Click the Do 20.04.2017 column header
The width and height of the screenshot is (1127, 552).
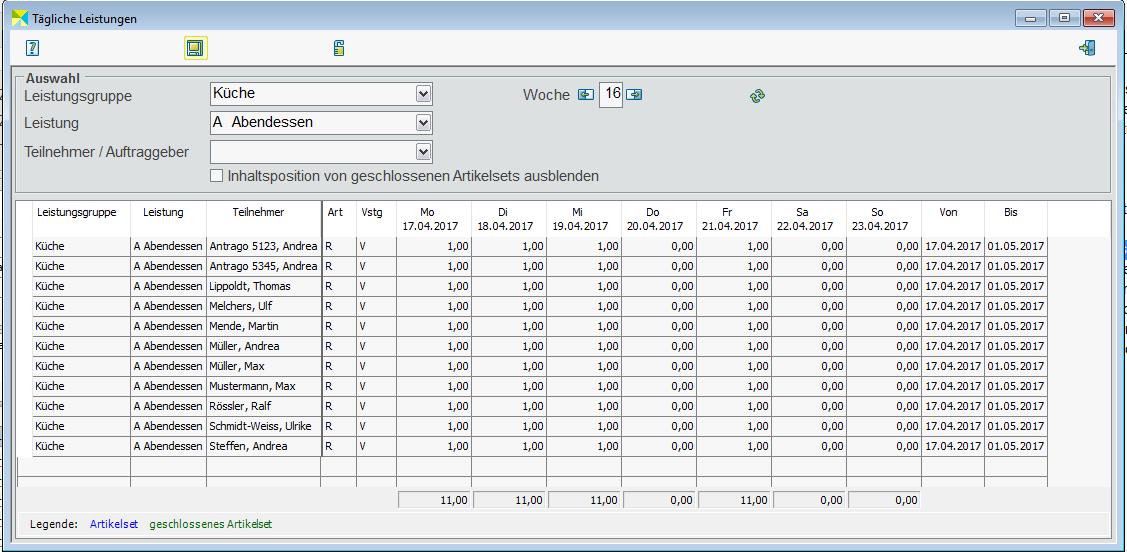(x=658, y=218)
